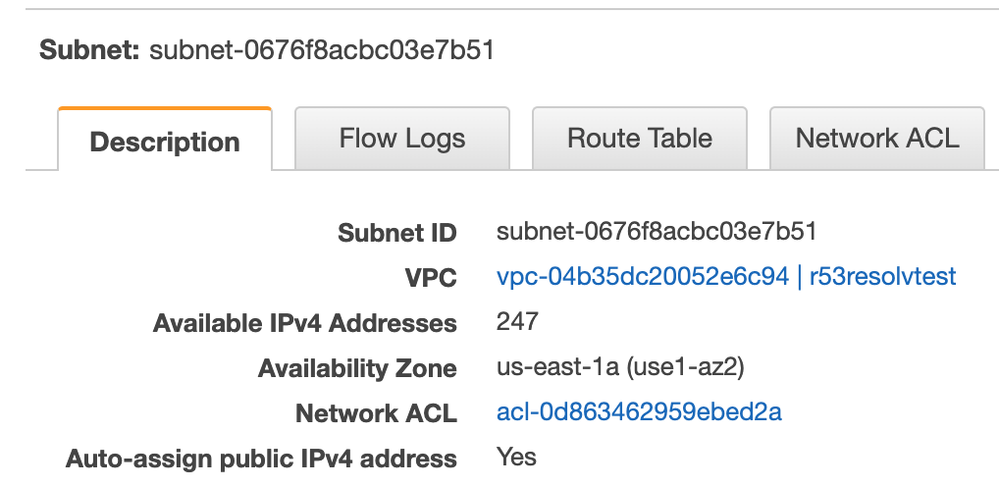
Task: Open the Route Table tab
Action: (x=640, y=138)
